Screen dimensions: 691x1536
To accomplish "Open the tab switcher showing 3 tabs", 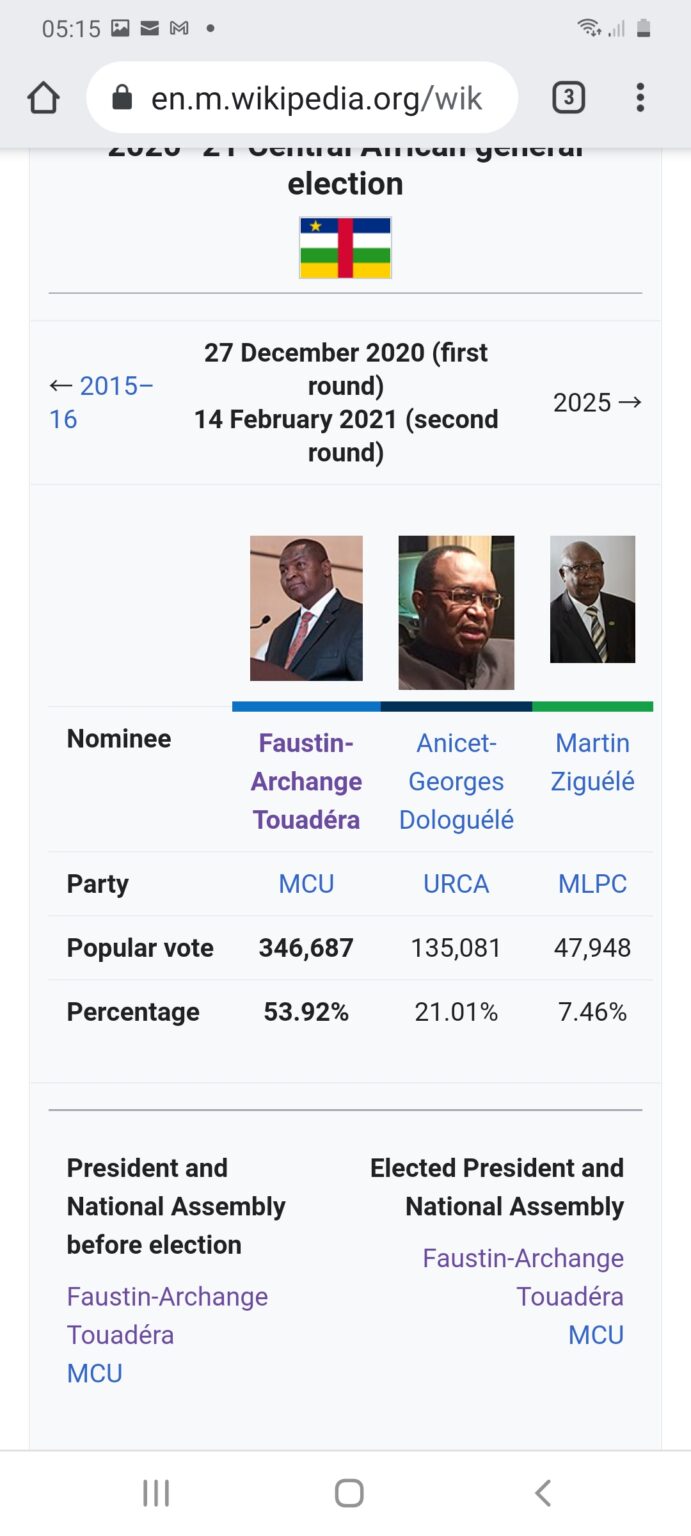I will pyautogui.click(x=568, y=97).
